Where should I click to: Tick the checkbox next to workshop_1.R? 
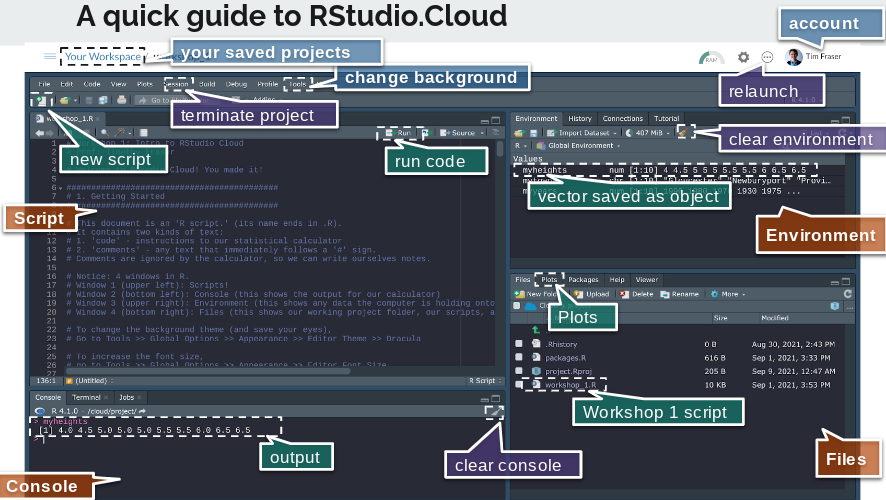point(519,385)
